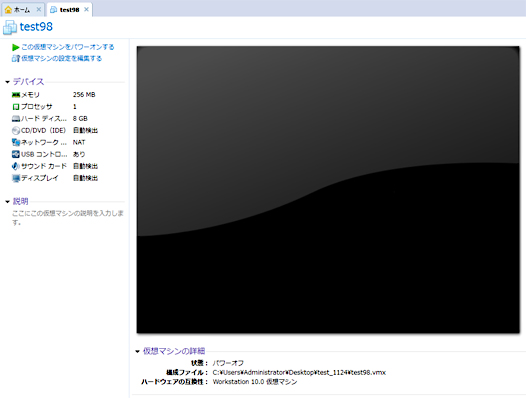The height and width of the screenshot is (398, 526).
Task: Click the test98 title heading
Action: coord(36,27)
